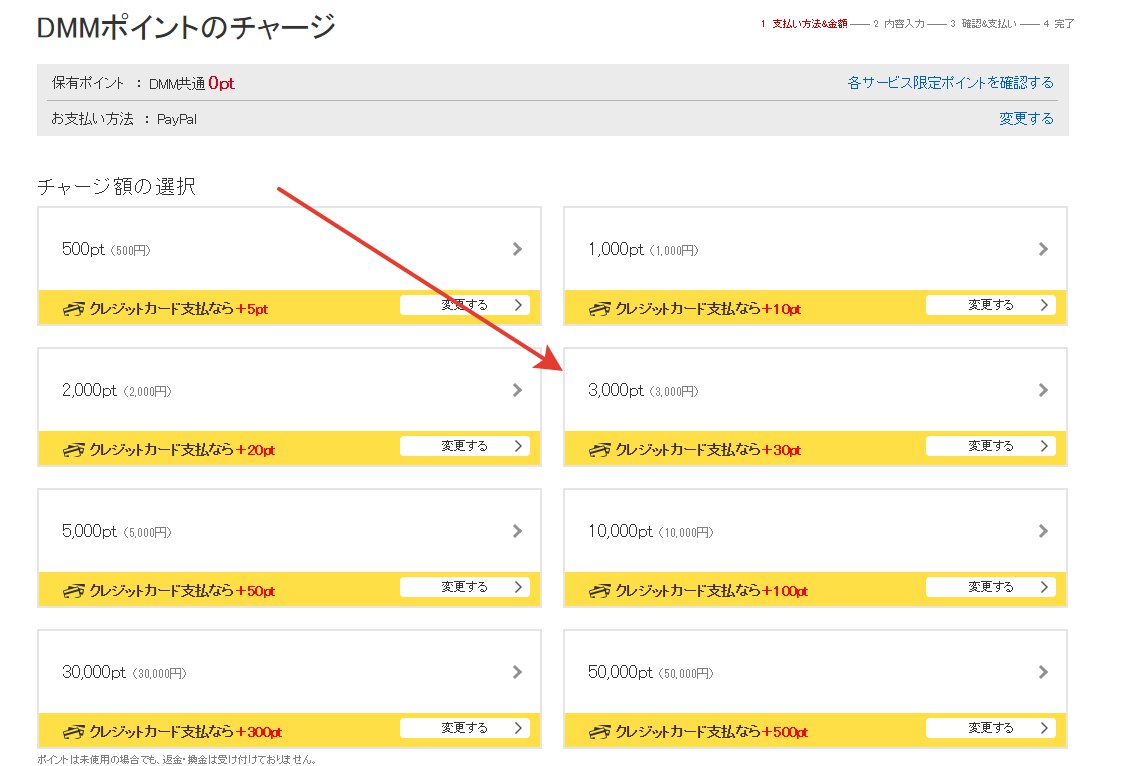The height and width of the screenshot is (766, 1138).
Task: Click the credit card icon in +300pt banner
Action: click(73, 732)
